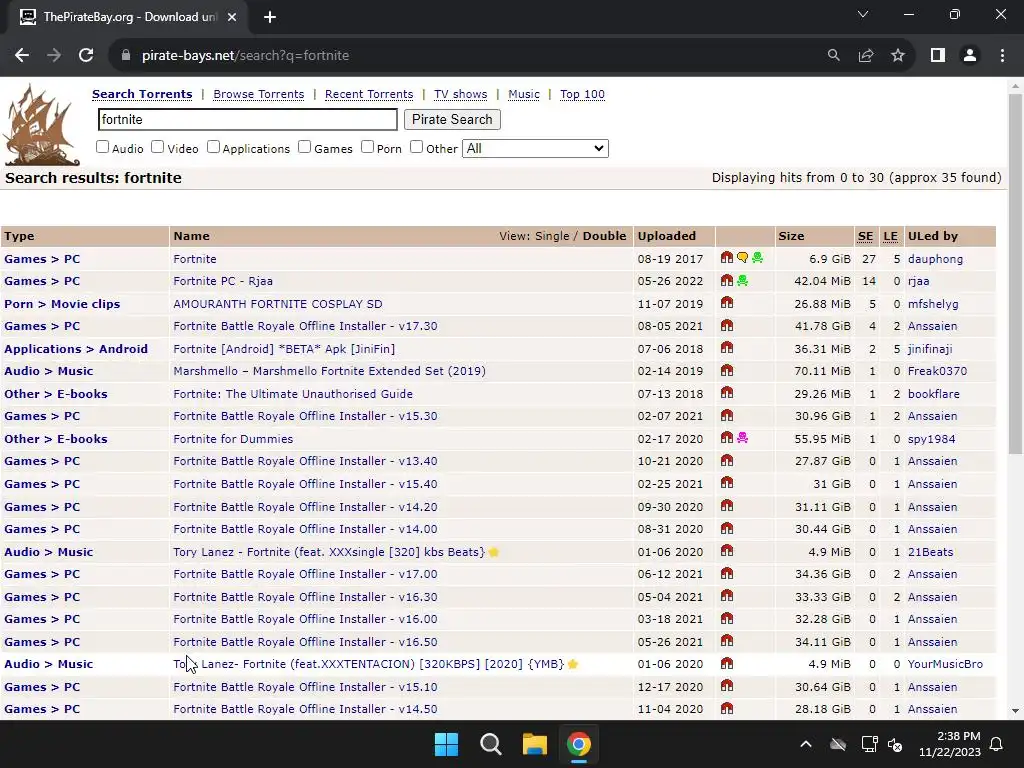Open uploader Anssaien on v17.30 row

pos(933,326)
